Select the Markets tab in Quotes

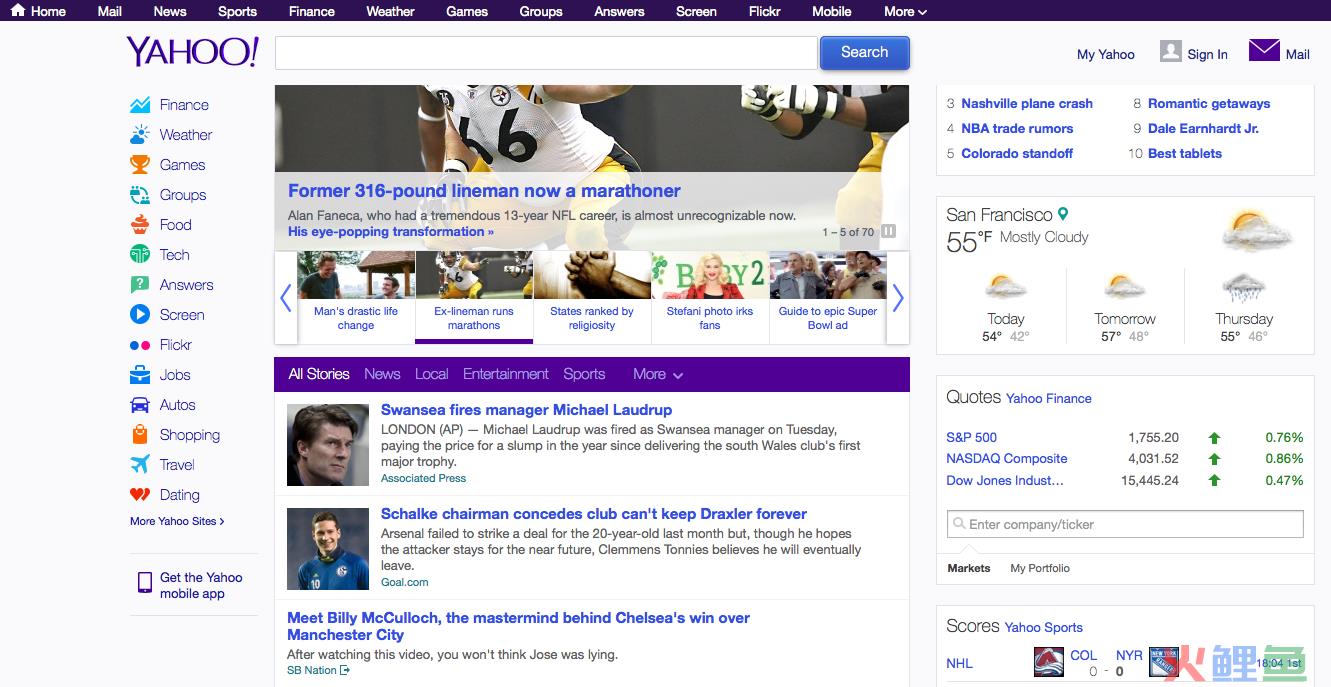tap(969, 568)
